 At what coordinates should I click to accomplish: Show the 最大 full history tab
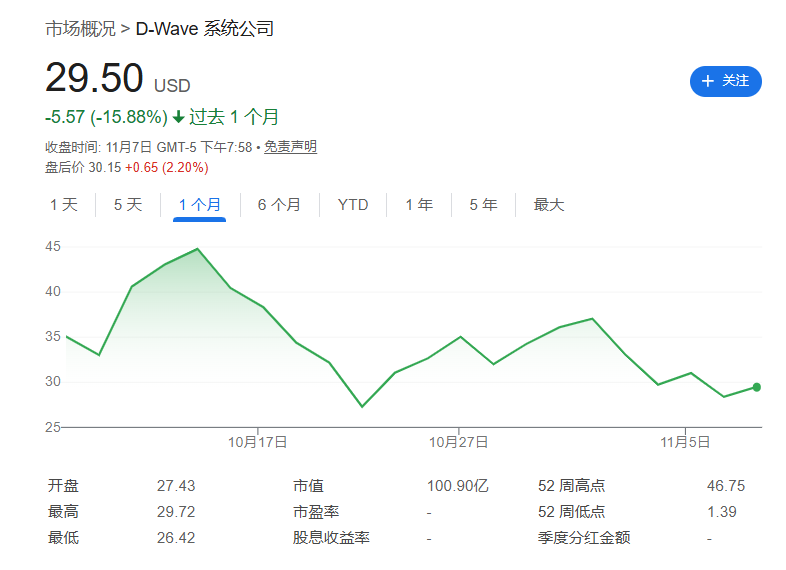(x=549, y=205)
